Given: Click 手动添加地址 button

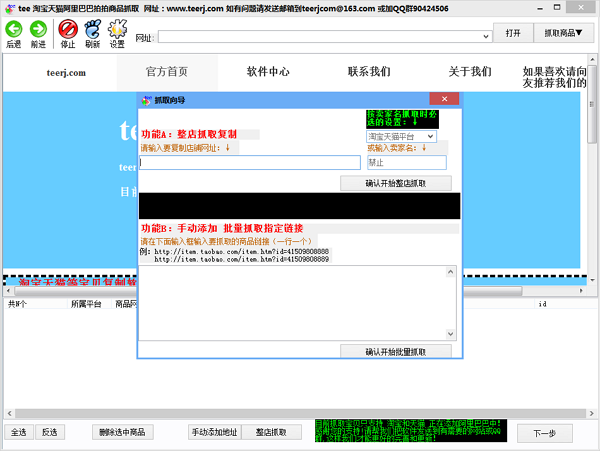Looking at the screenshot, I should (x=215, y=432).
